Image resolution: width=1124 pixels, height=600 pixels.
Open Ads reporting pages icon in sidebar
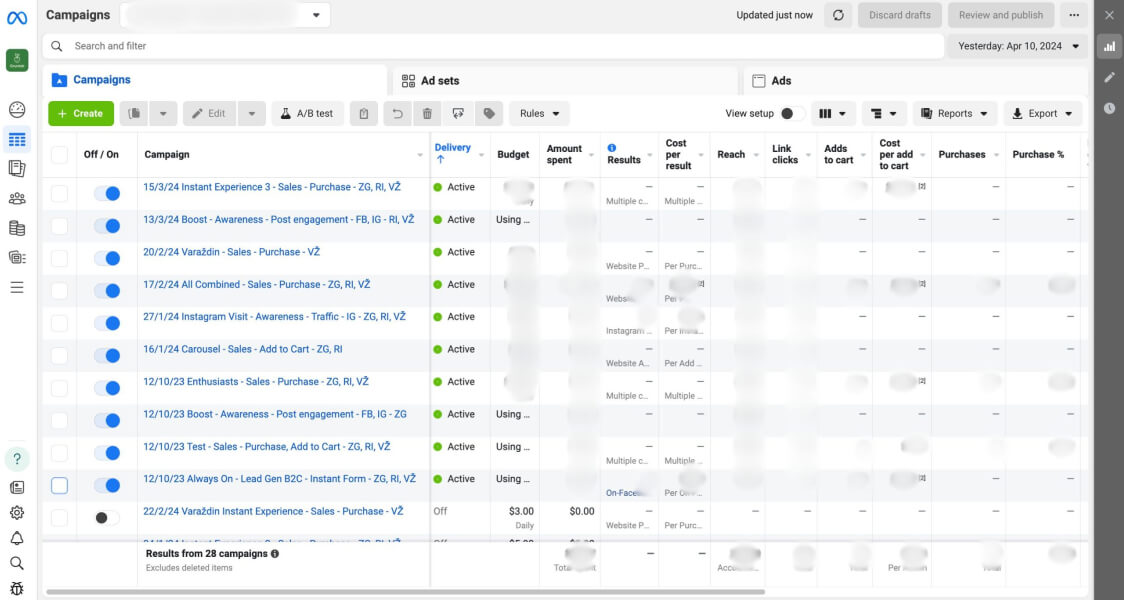click(17, 168)
